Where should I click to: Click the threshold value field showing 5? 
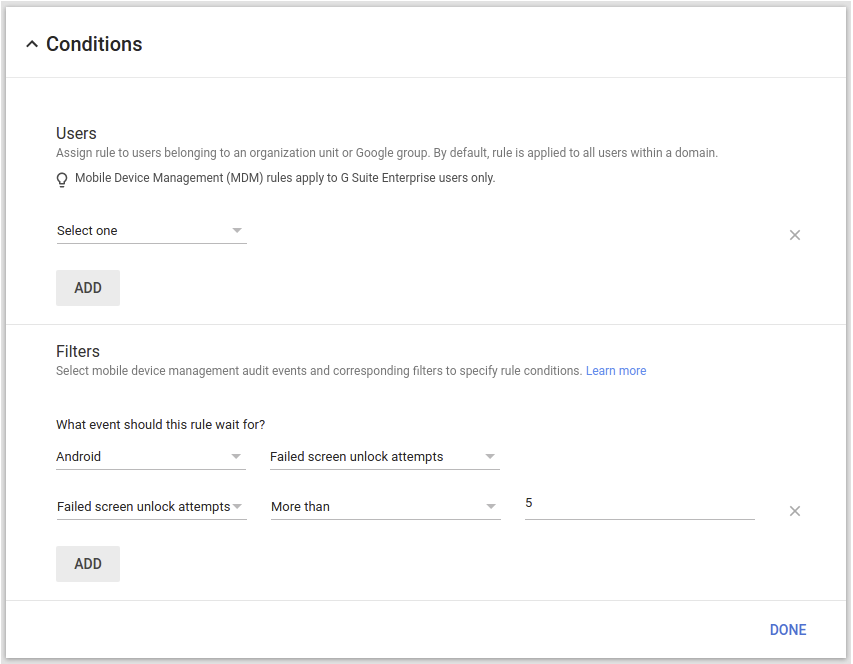[638, 505]
